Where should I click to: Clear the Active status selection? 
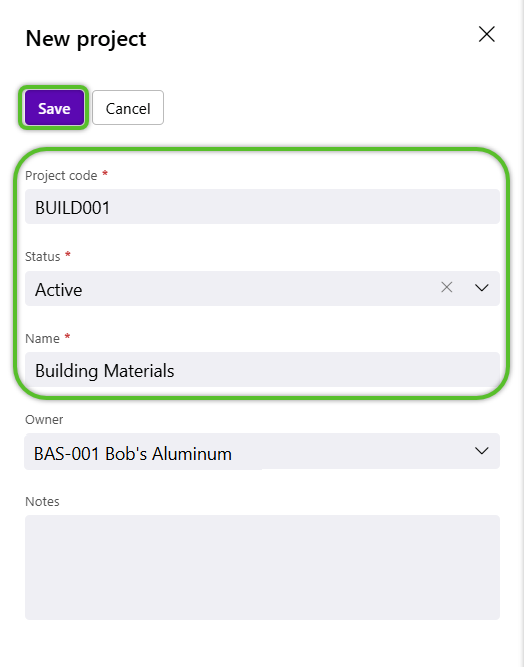click(x=447, y=288)
